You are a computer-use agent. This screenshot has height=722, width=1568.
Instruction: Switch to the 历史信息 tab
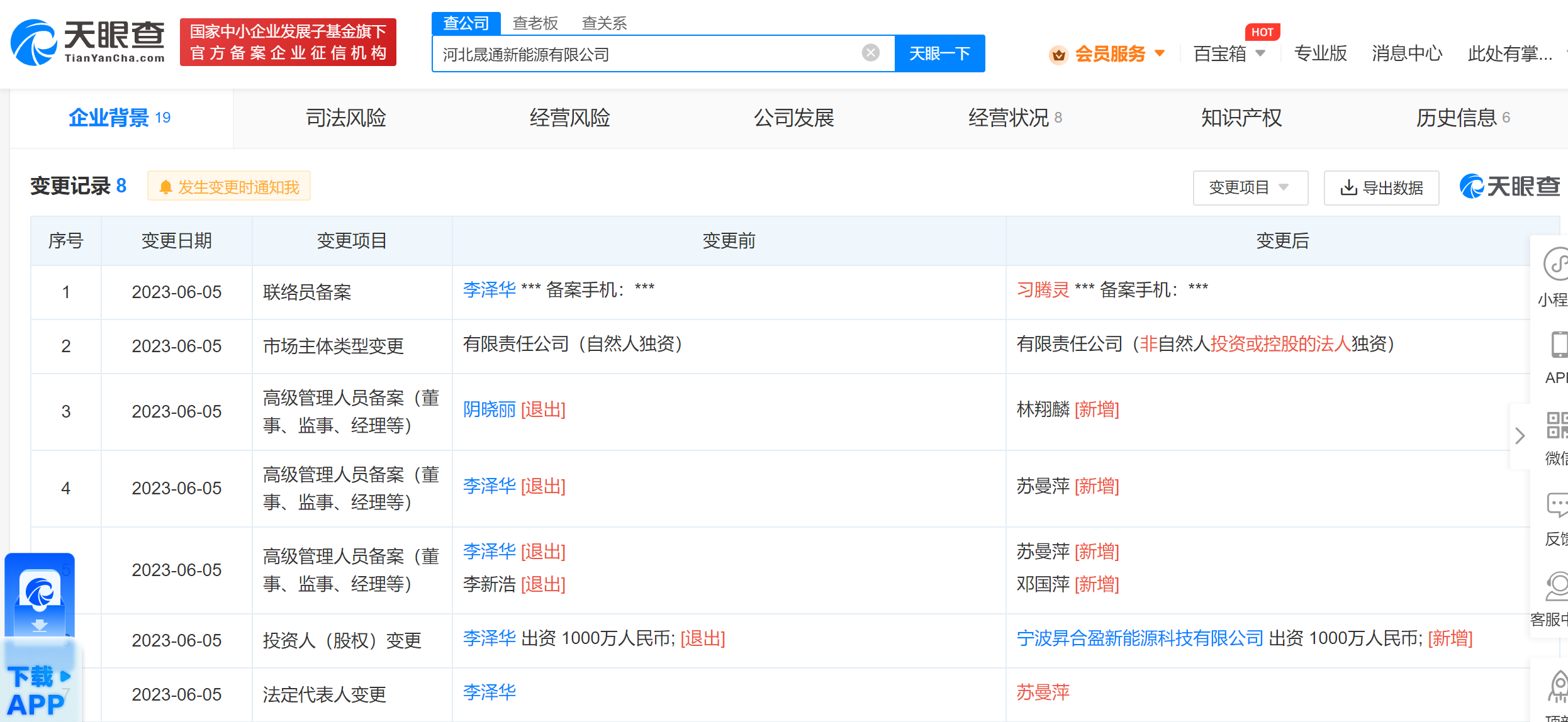pos(1463,118)
